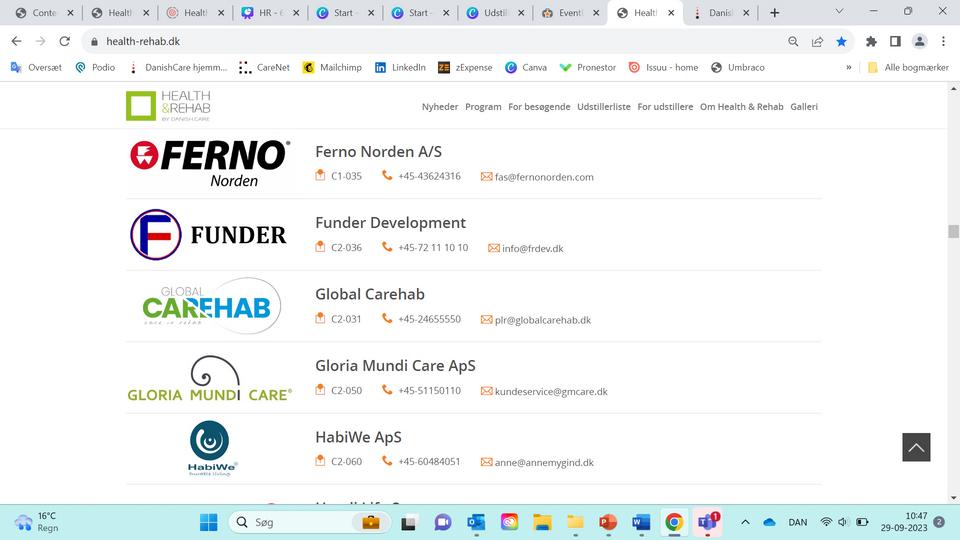Open the Issuu - home bookmark
The image size is (960, 540).
pyautogui.click(x=663, y=67)
